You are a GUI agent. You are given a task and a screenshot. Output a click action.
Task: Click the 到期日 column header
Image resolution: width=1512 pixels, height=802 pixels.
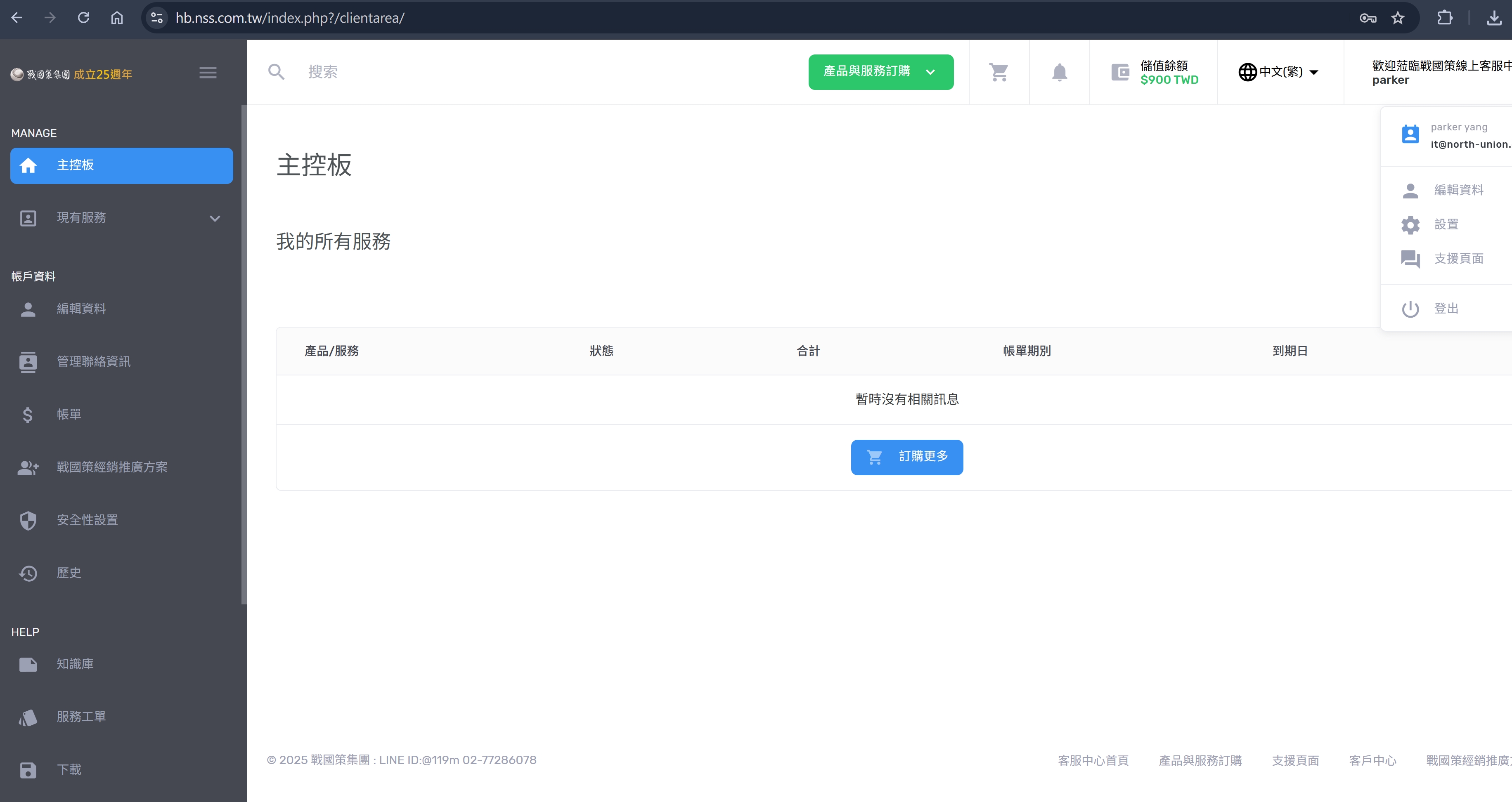coord(1290,351)
